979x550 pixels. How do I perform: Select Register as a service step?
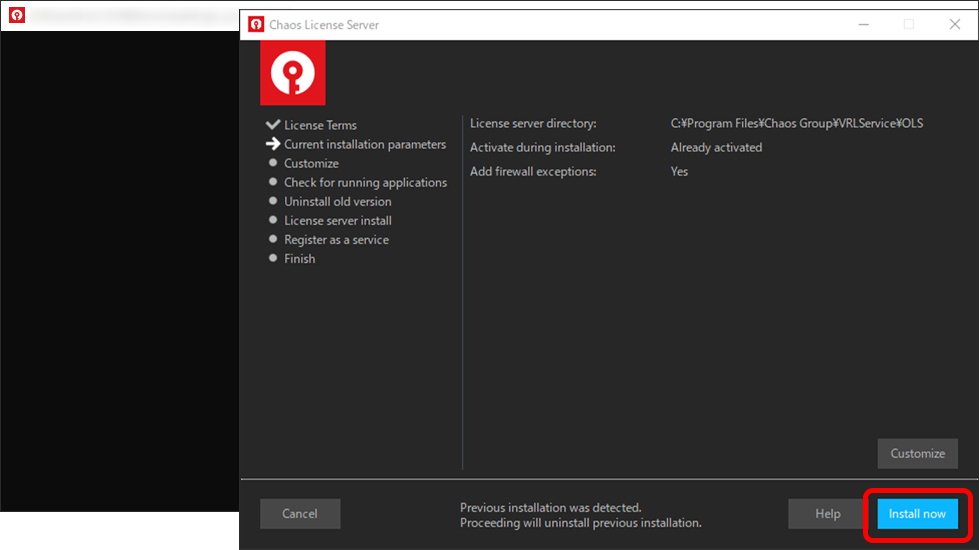coord(336,240)
